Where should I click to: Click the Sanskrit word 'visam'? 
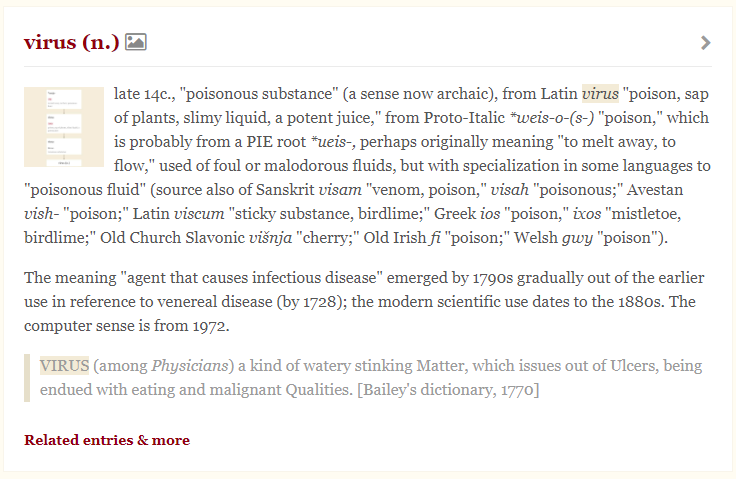click(x=340, y=190)
